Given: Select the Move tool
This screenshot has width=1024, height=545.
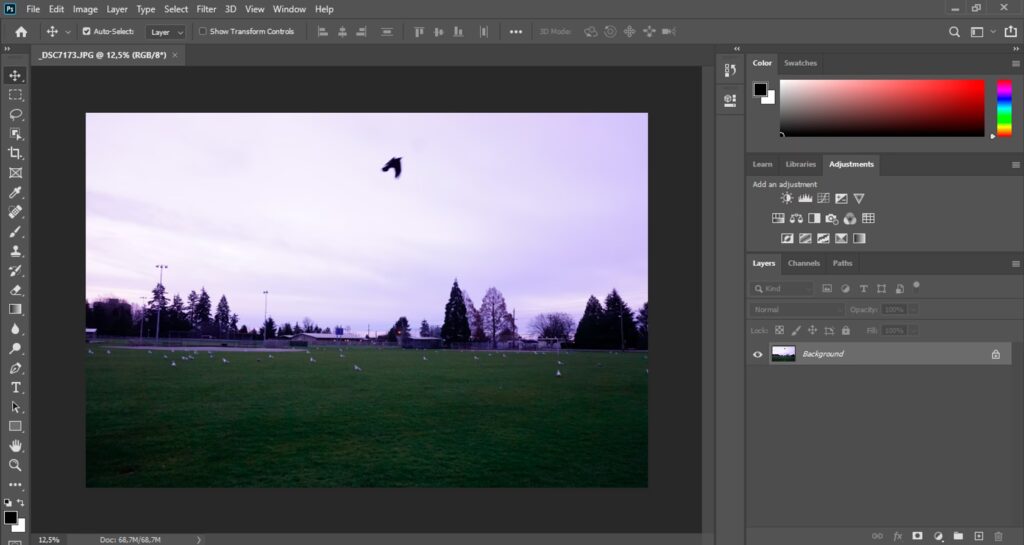Looking at the screenshot, I should point(15,75).
